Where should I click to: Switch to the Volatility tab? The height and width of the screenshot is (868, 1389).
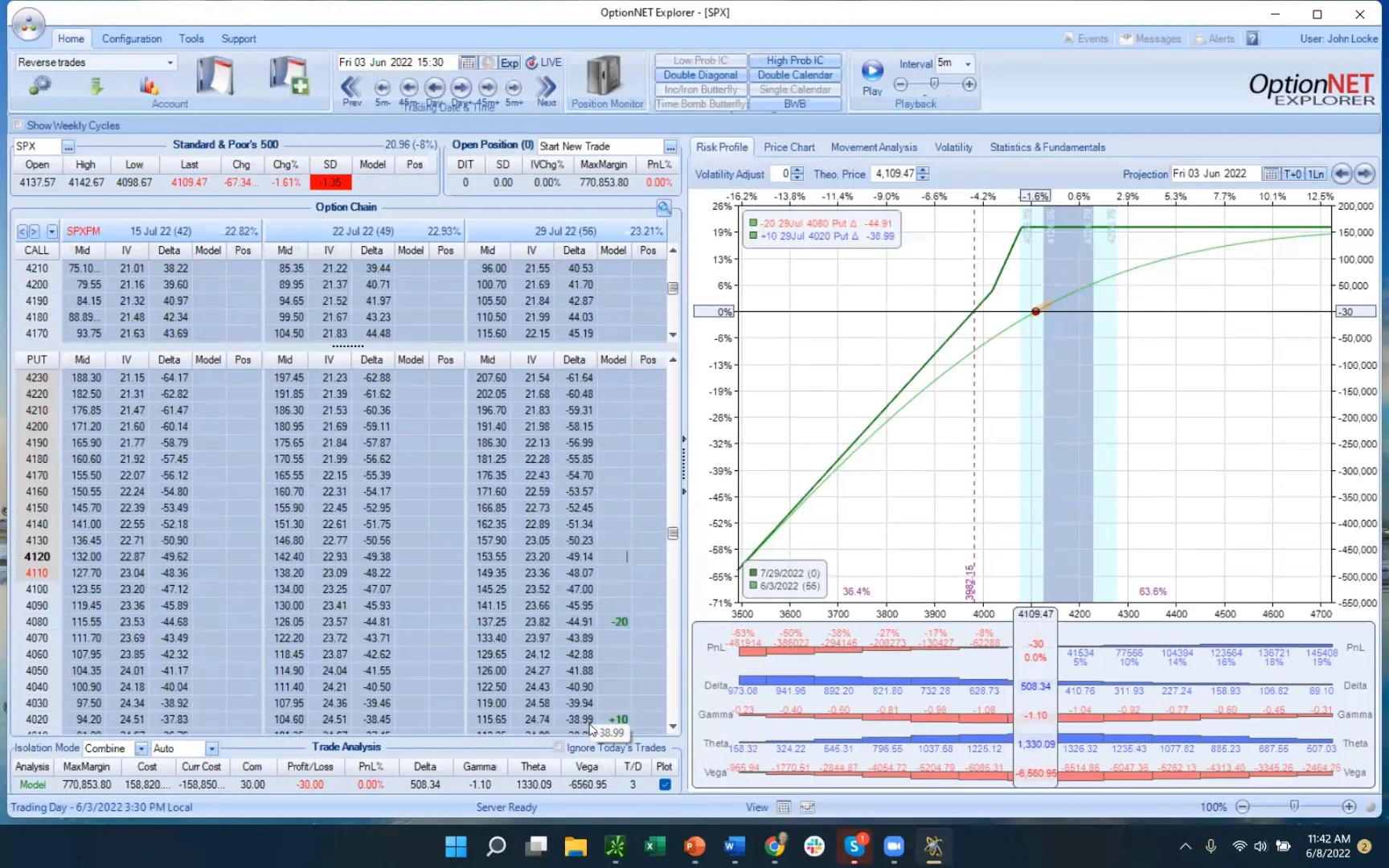pyautogui.click(x=953, y=147)
